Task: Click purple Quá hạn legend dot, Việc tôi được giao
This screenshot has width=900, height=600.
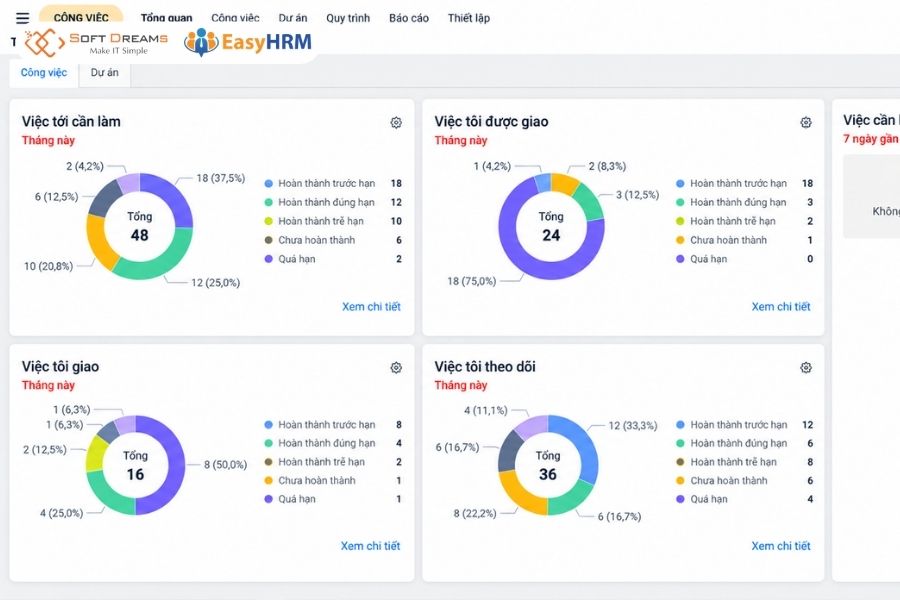Action: 680,259
